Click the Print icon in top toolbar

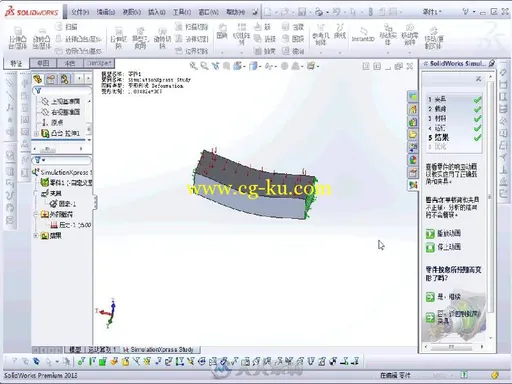point(319,12)
